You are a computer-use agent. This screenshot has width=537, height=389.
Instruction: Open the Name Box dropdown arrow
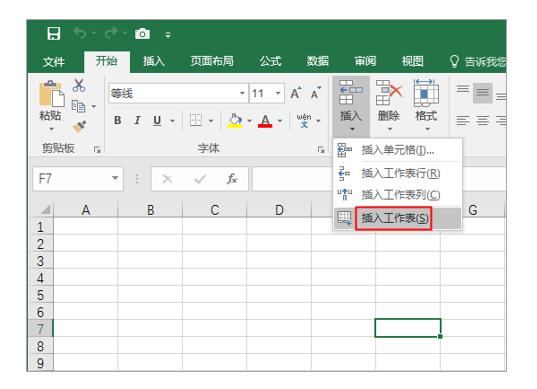[x=115, y=178]
